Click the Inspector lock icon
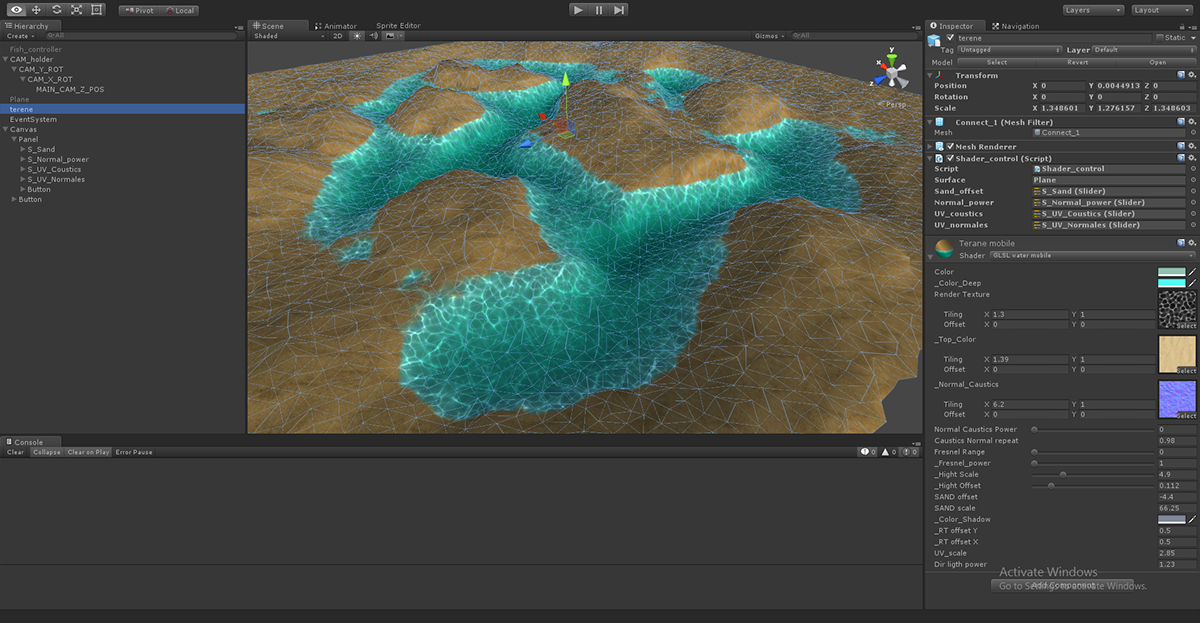 pyautogui.click(x=1183, y=26)
